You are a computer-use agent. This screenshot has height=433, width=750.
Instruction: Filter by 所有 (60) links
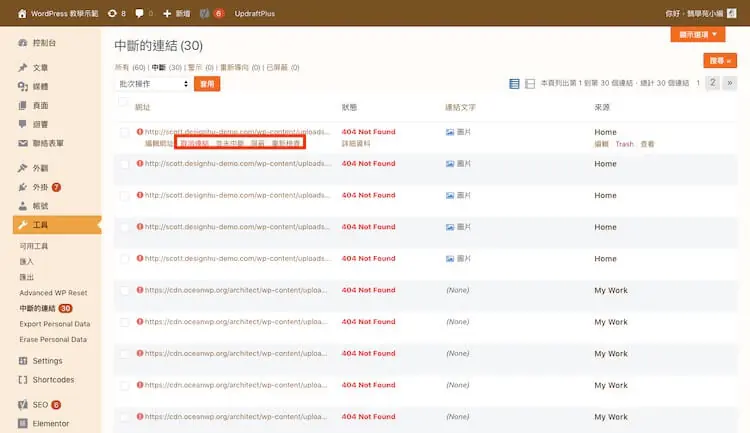pyautogui.click(x=130, y=67)
